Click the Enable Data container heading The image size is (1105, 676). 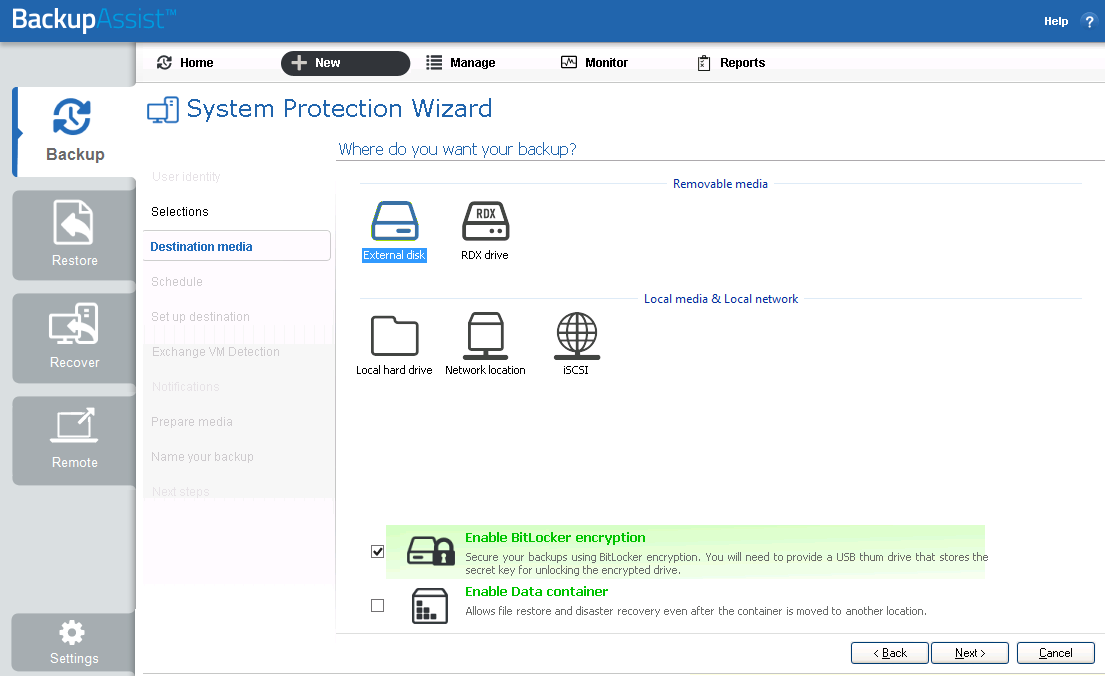tap(536, 592)
